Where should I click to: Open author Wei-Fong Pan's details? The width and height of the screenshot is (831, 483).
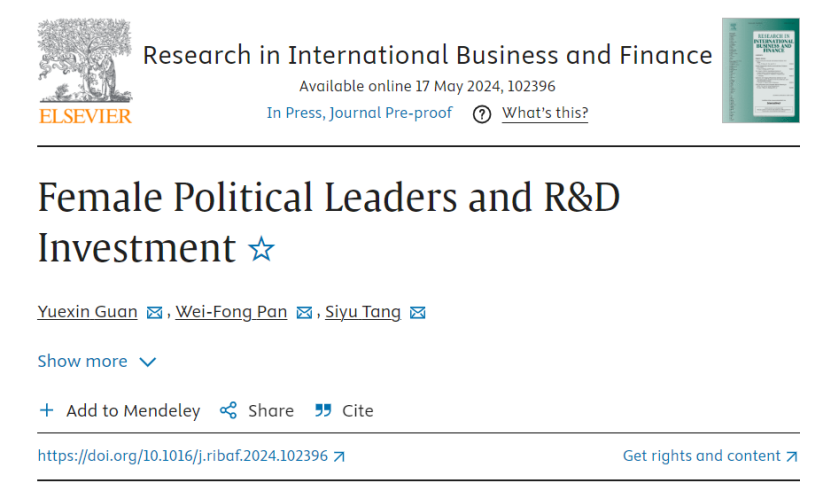point(231,312)
